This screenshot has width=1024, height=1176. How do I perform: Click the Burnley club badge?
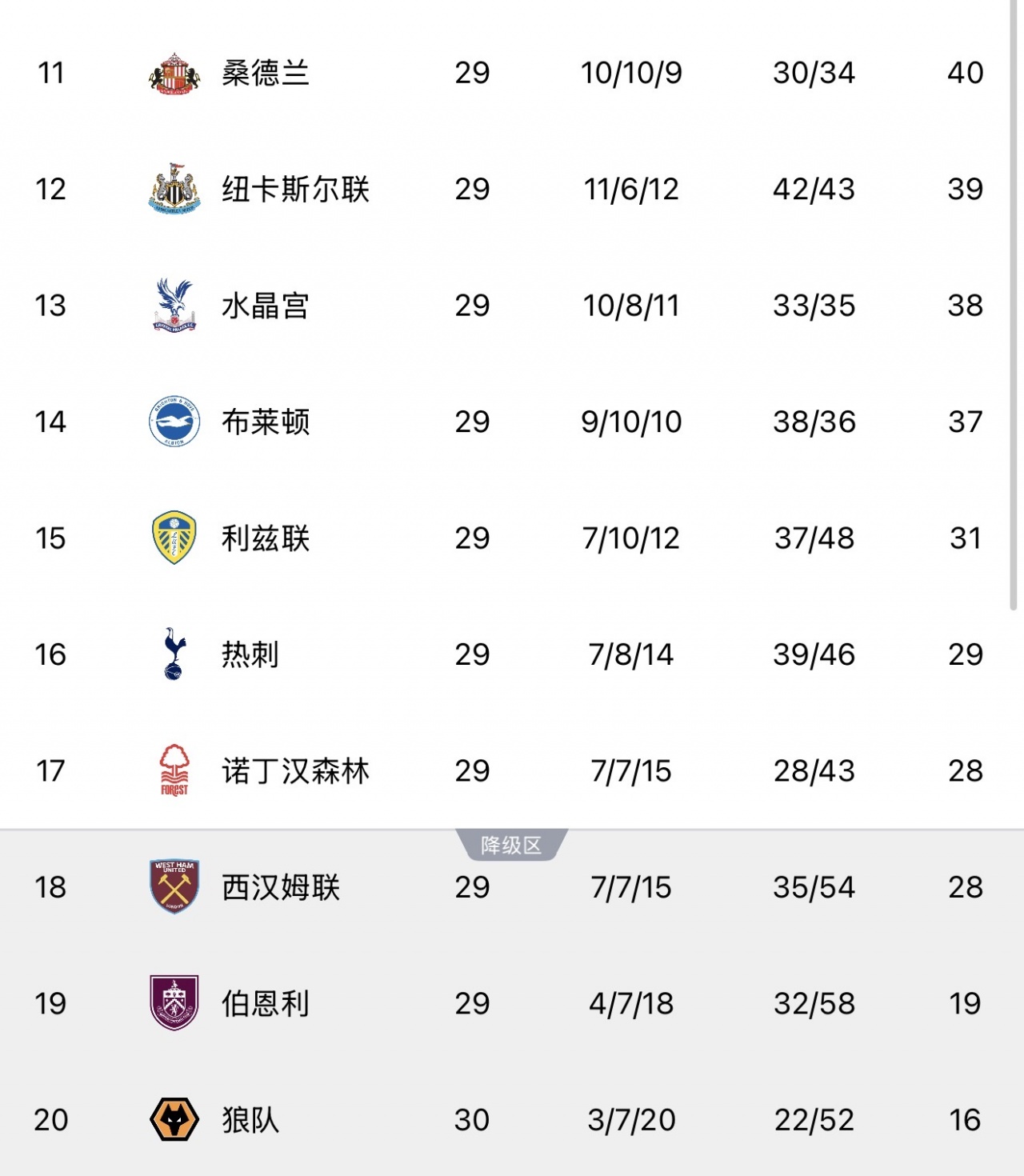(174, 1003)
